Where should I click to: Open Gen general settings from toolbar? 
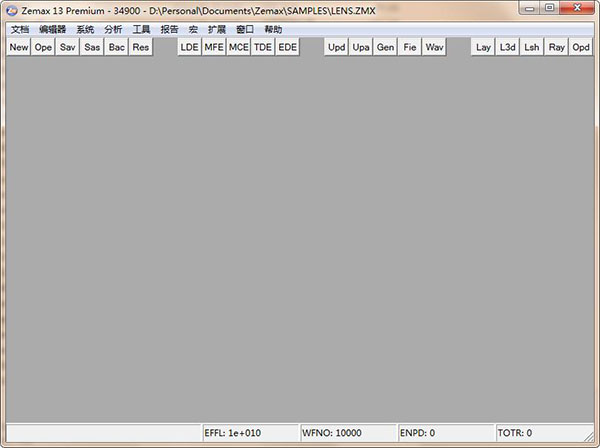(385, 47)
